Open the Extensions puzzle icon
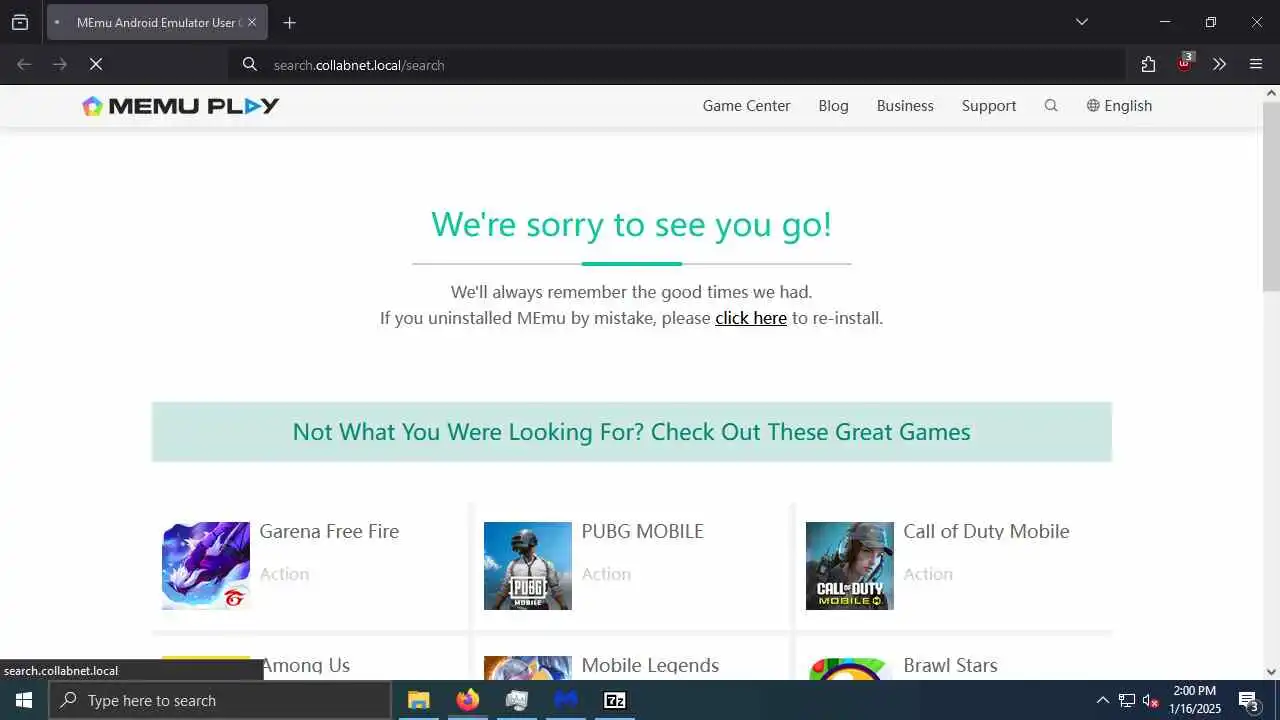Screen dimensions: 1280x720 pyautogui.click(x=1148, y=64)
